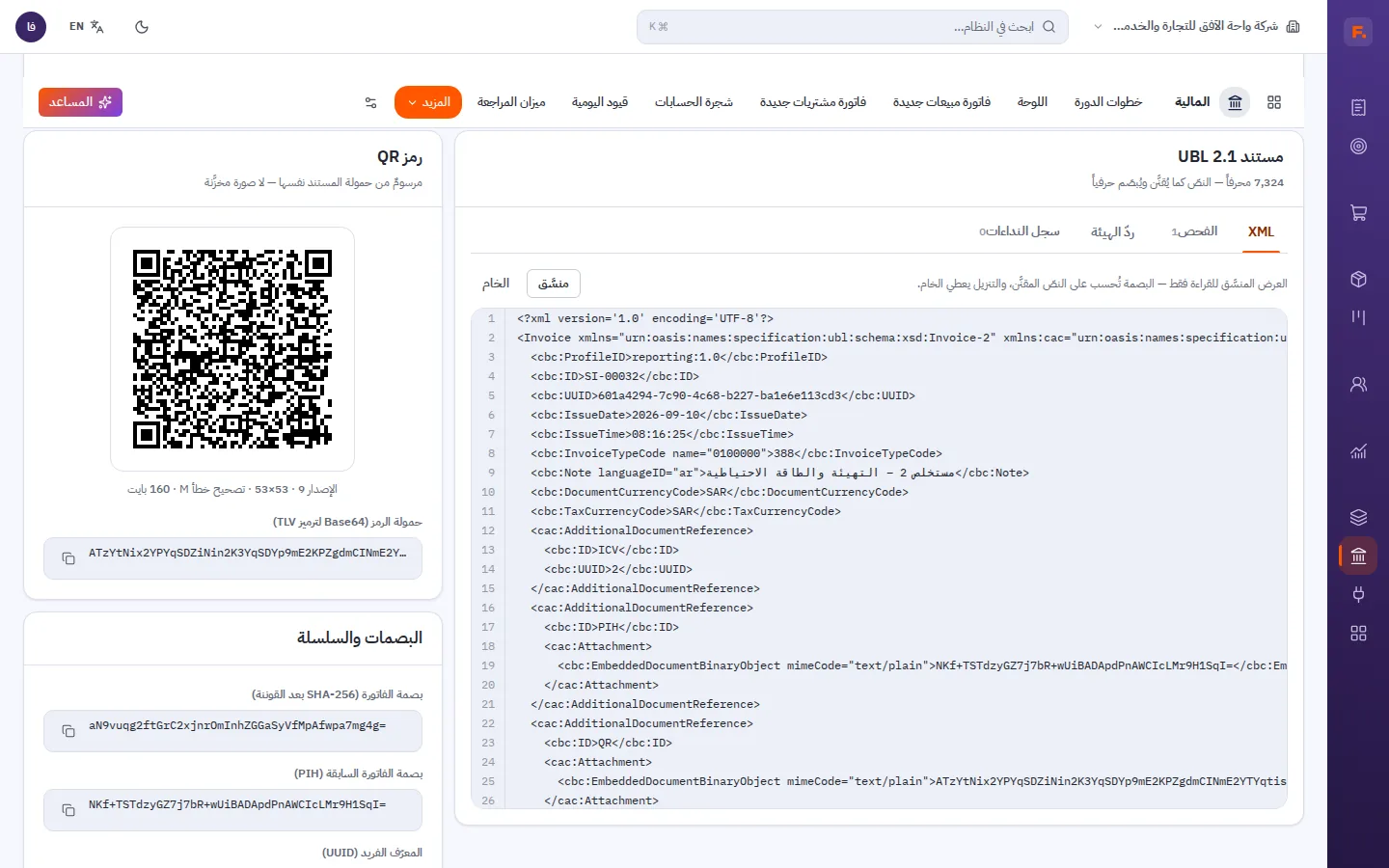Open شجرة الحسابات menu item
Image resolution: width=1389 pixels, height=868 pixels.
tap(694, 102)
